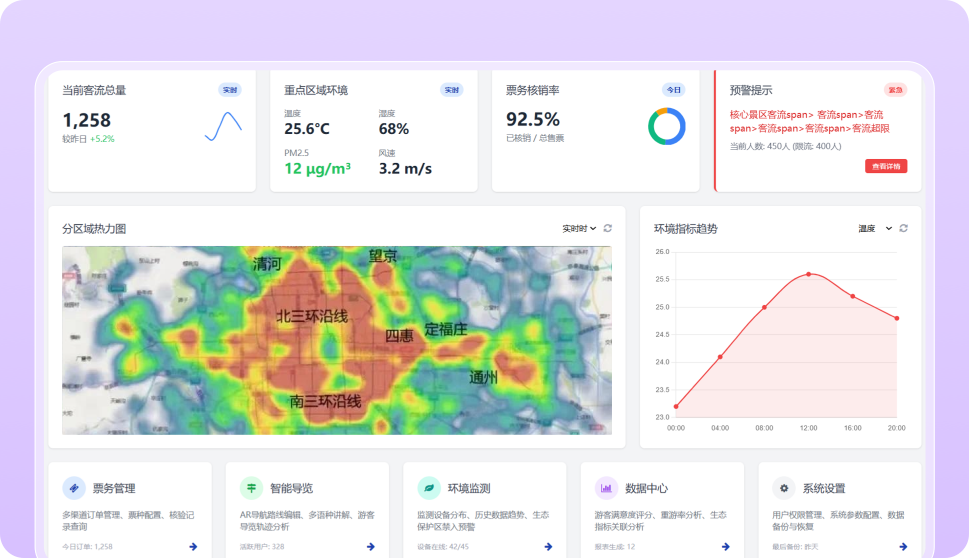Viewport: 969px width, 558px height.
Task: Open the 数据中心 card title
Action: coord(646,488)
